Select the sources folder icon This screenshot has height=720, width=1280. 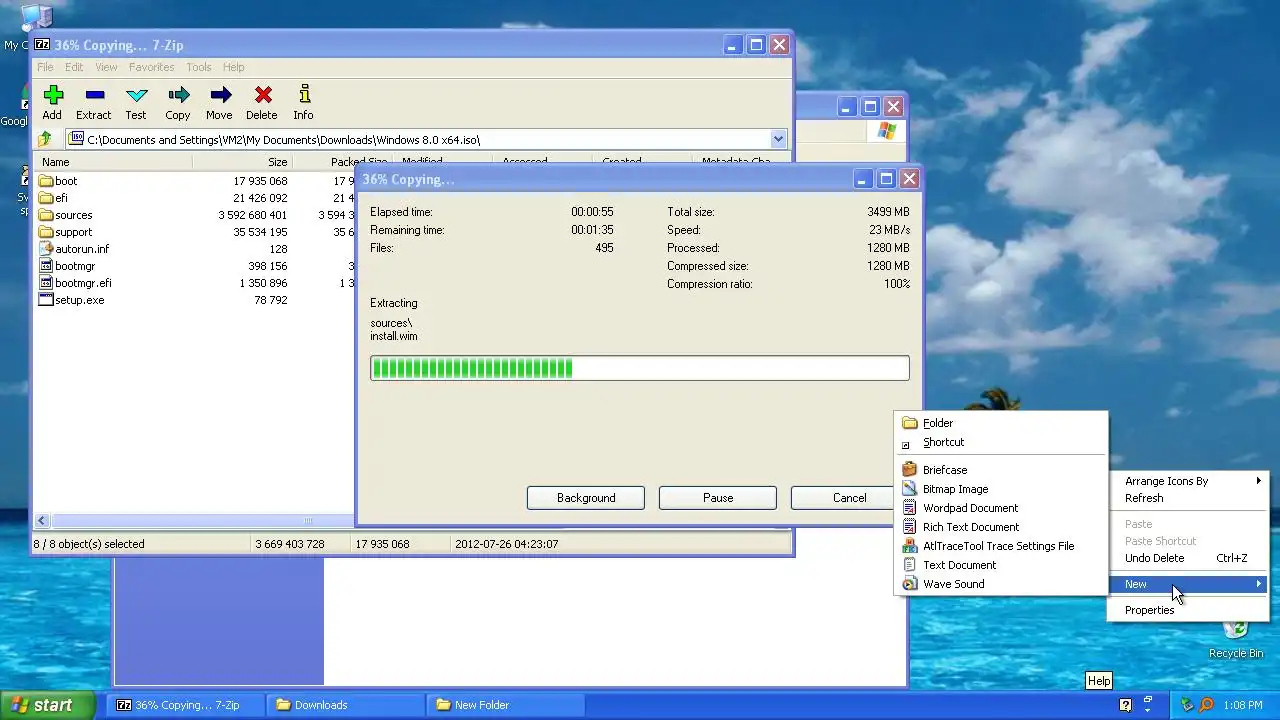(46, 215)
